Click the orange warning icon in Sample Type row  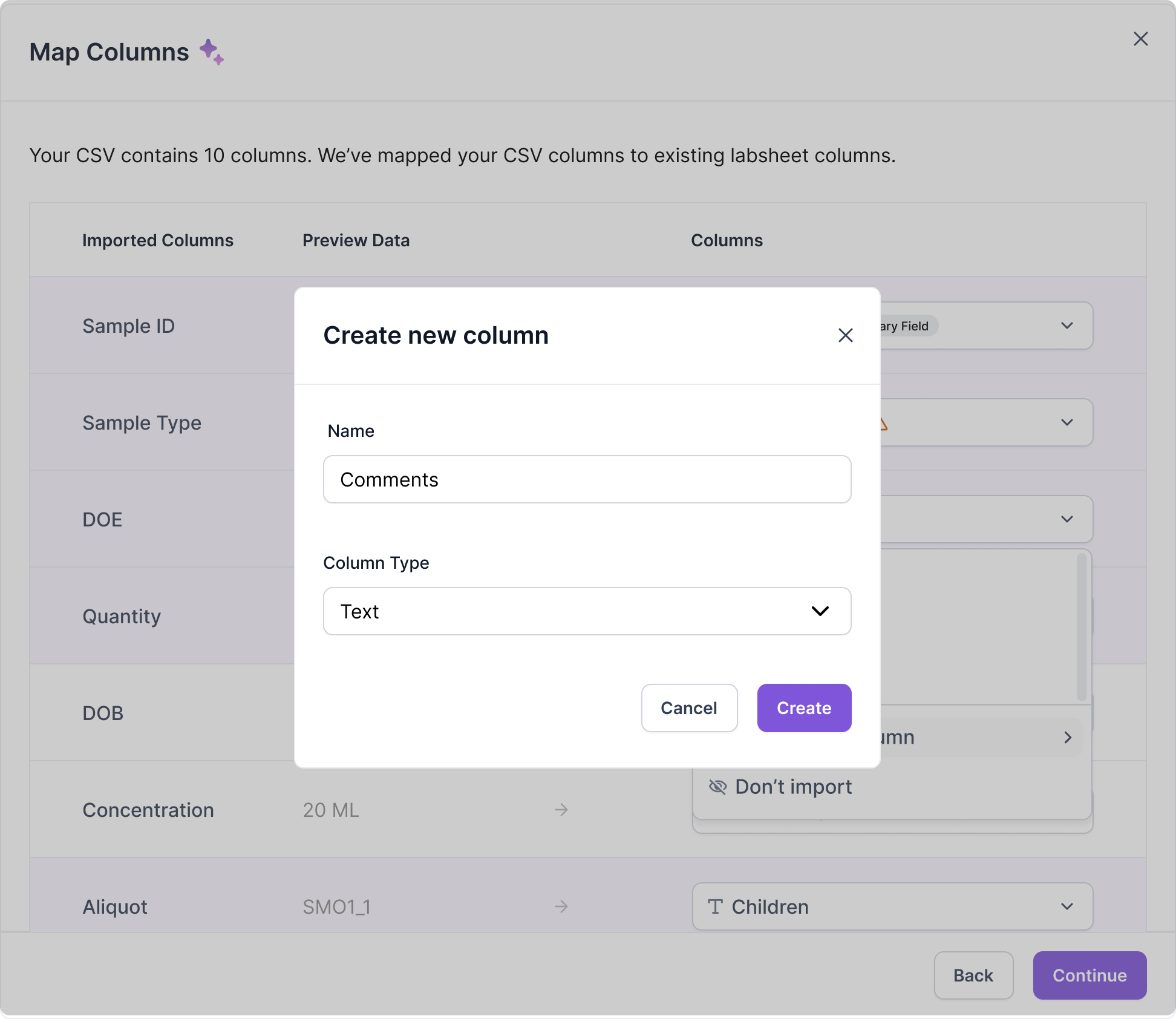pyautogui.click(x=884, y=424)
